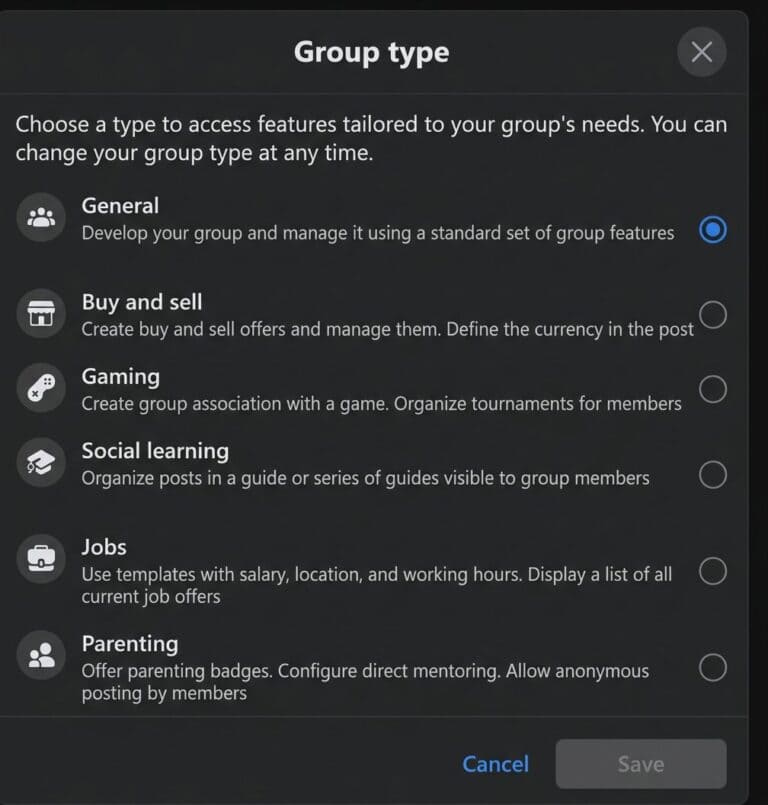
Task: Click the Group type dialog title
Action: 371,52
